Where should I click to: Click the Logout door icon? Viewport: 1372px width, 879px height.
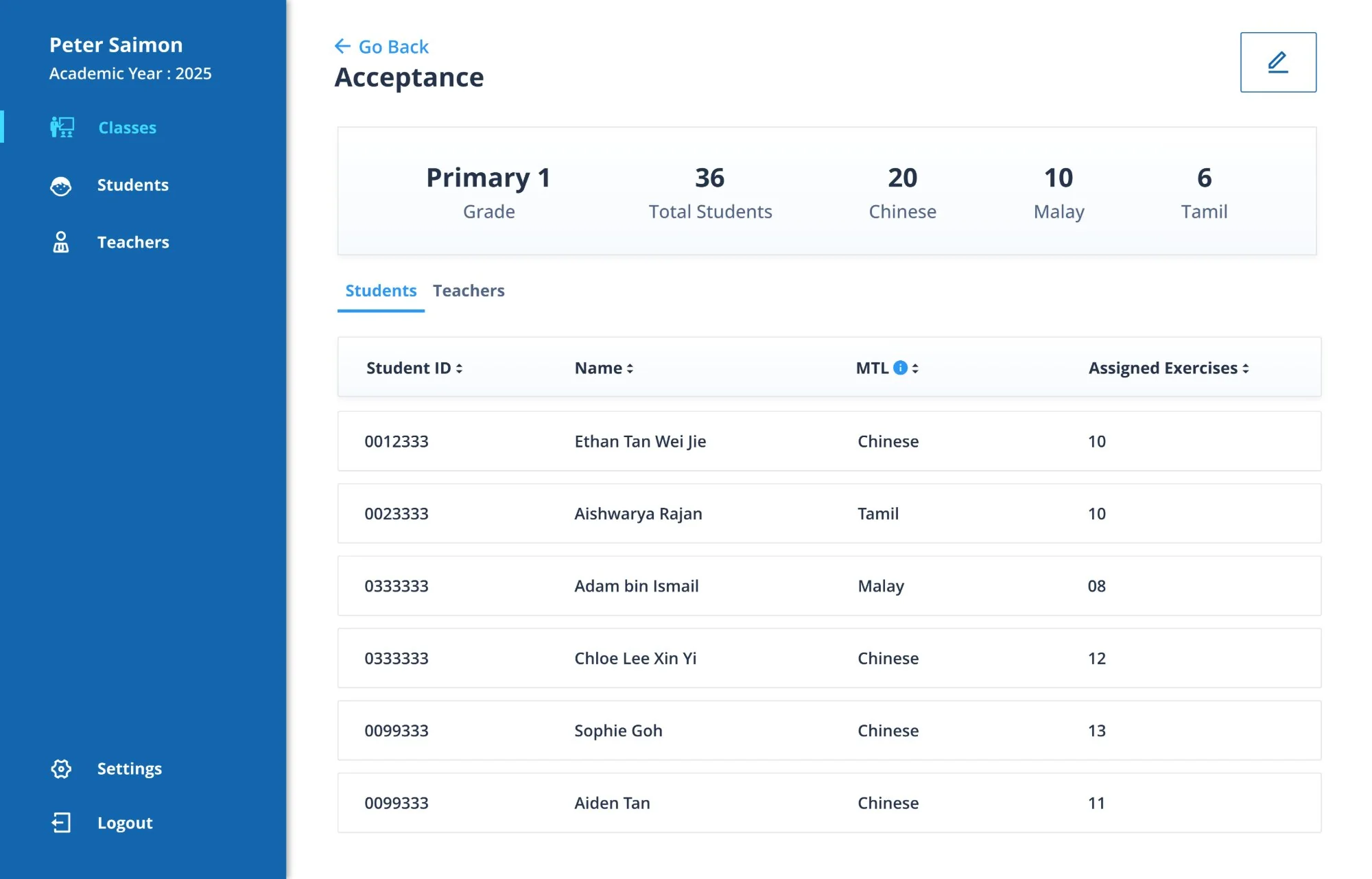61,823
